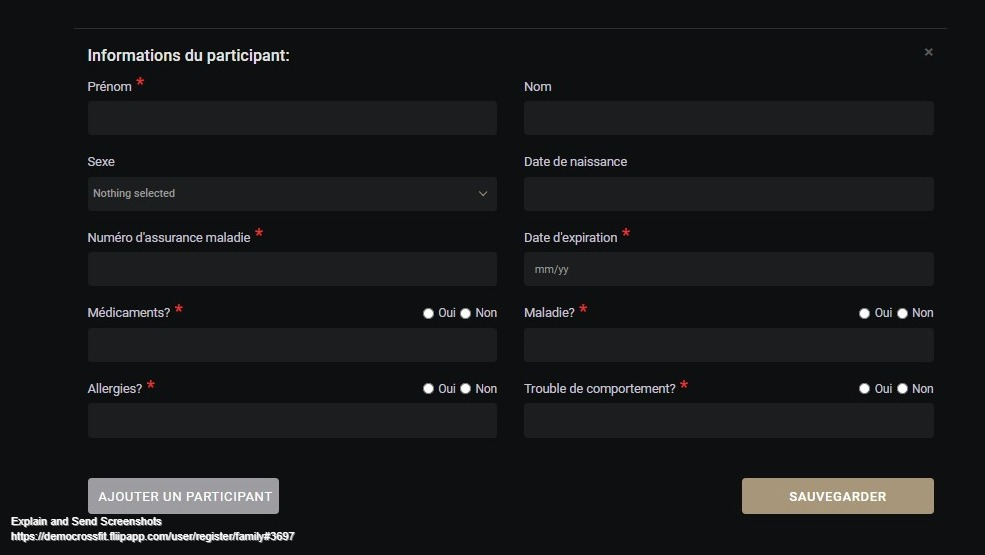The height and width of the screenshot is (555, 985).
Task: Pick Non for Trouble de comportement
Action: [x=902, y=389]
